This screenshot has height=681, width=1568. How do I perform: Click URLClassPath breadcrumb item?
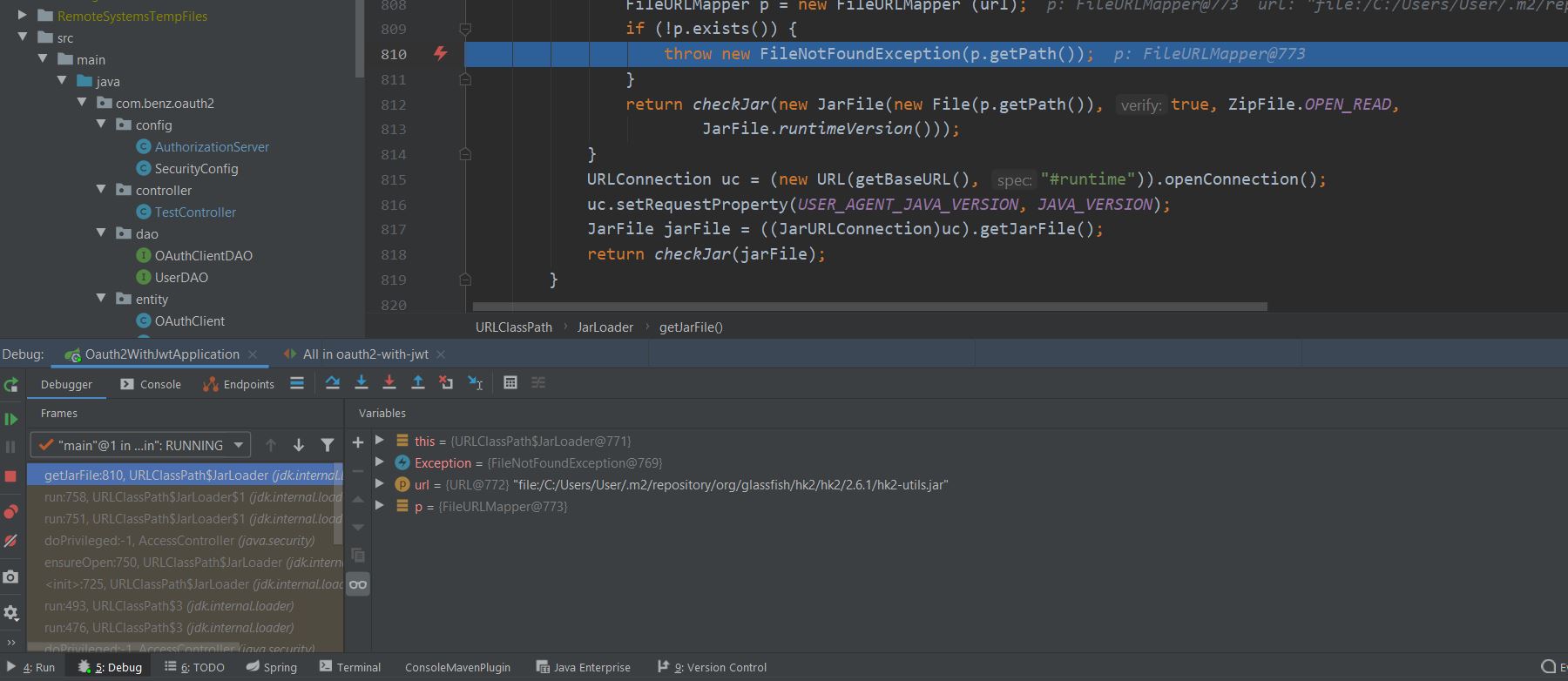pyautogui.click(x=514, y=327)
